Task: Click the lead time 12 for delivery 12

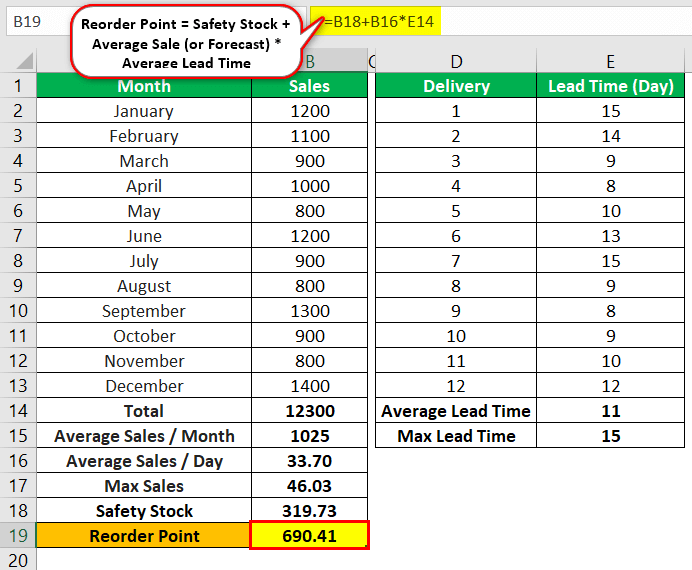Action: (x=610, y=386)
